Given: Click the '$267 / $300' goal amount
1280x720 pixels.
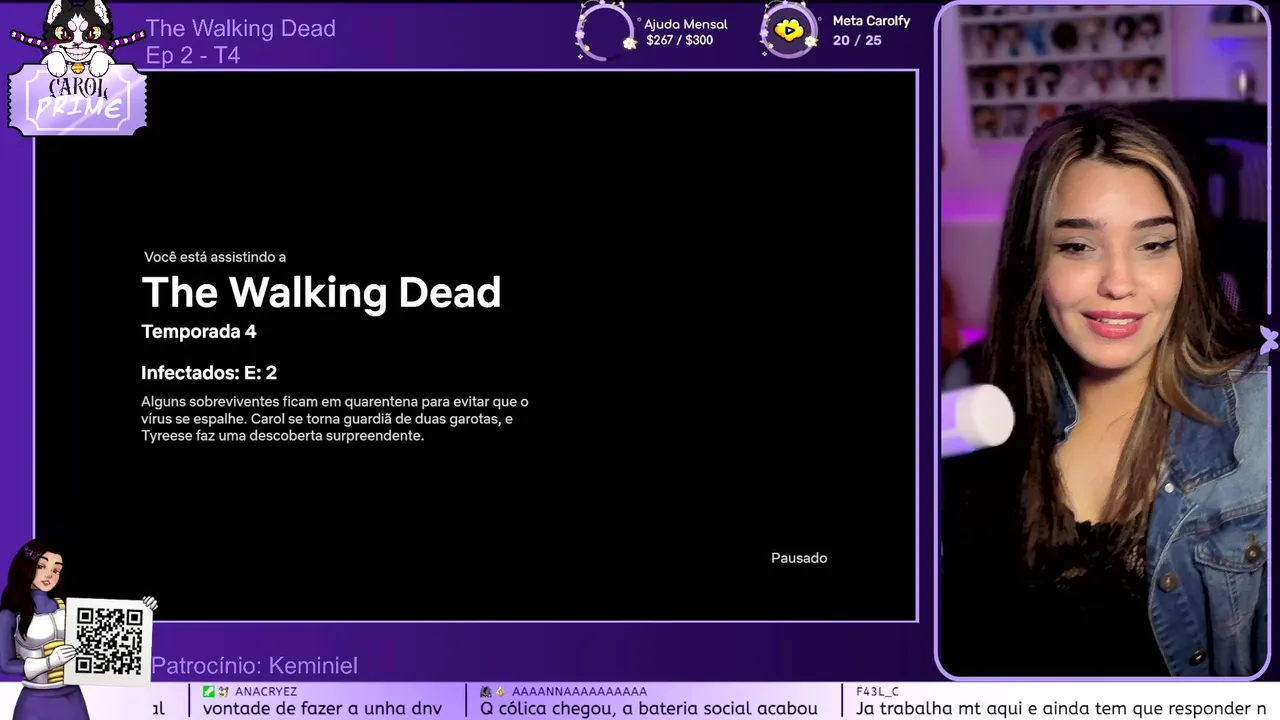Looking at the screenshot, I should click(680, 41).
